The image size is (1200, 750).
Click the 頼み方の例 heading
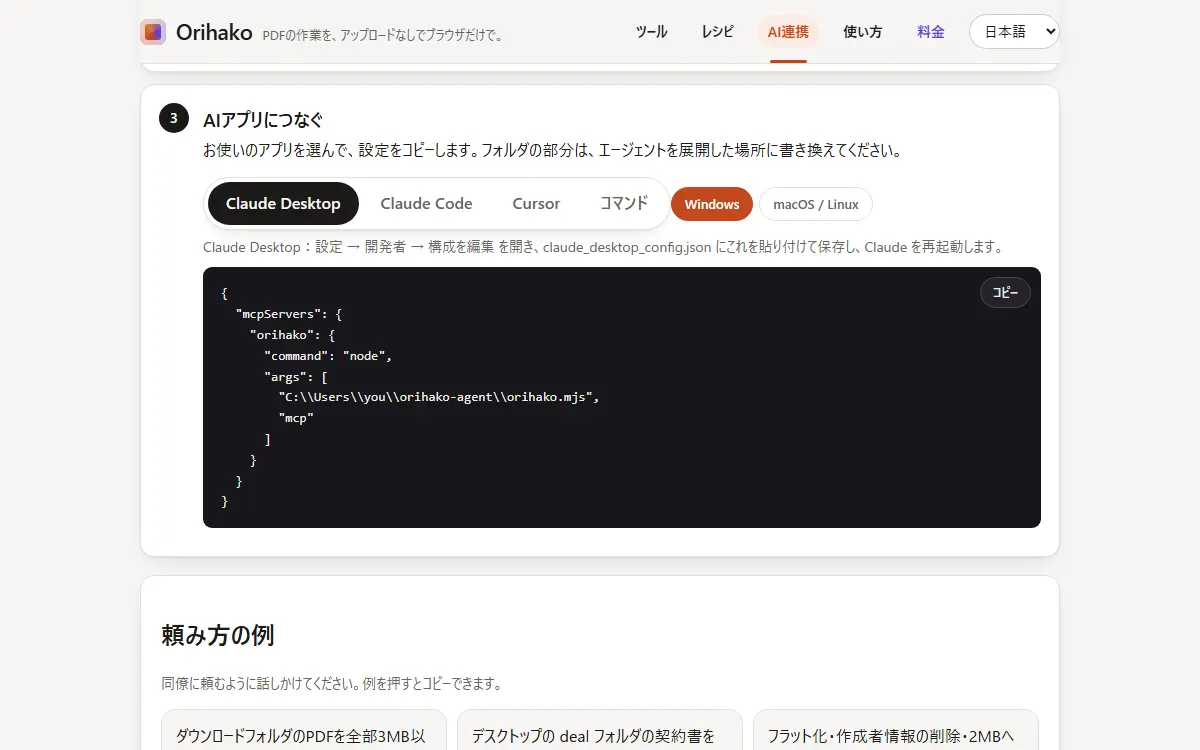(x=218, y=635)
